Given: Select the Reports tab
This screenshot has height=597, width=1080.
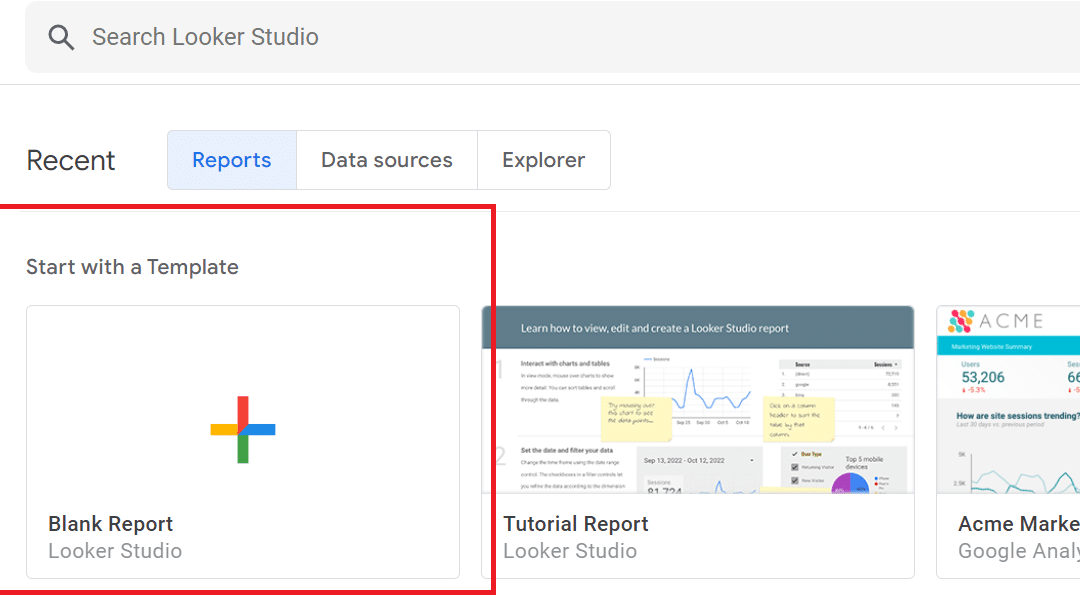Looking at the screenshot, I should [231, 159].
